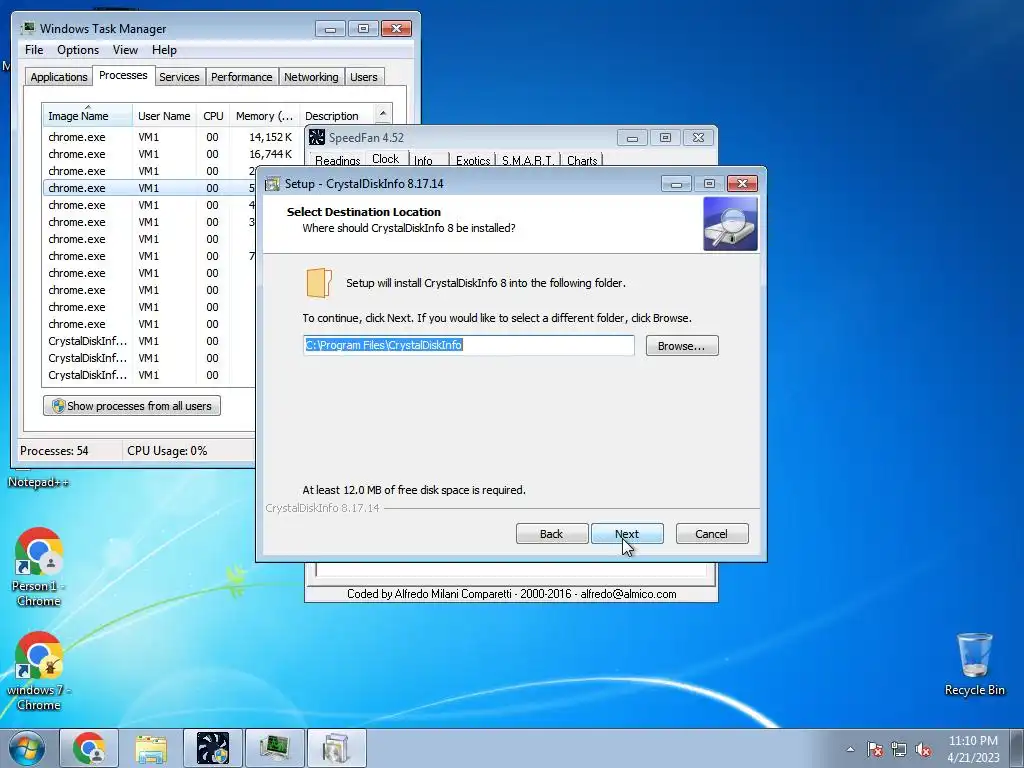Click the windows 7 - Chrome desktop shortcut
This screenshot has height=768, width=1024.
coord(39,671)
